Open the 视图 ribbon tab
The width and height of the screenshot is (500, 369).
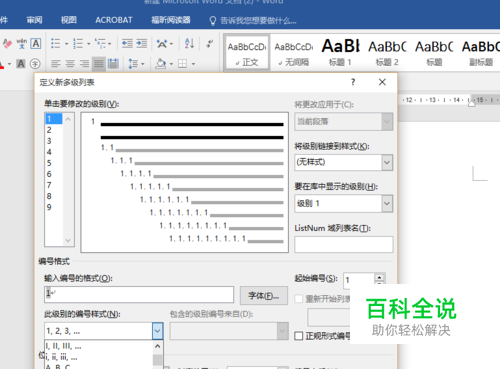click(x=69, y=20)
